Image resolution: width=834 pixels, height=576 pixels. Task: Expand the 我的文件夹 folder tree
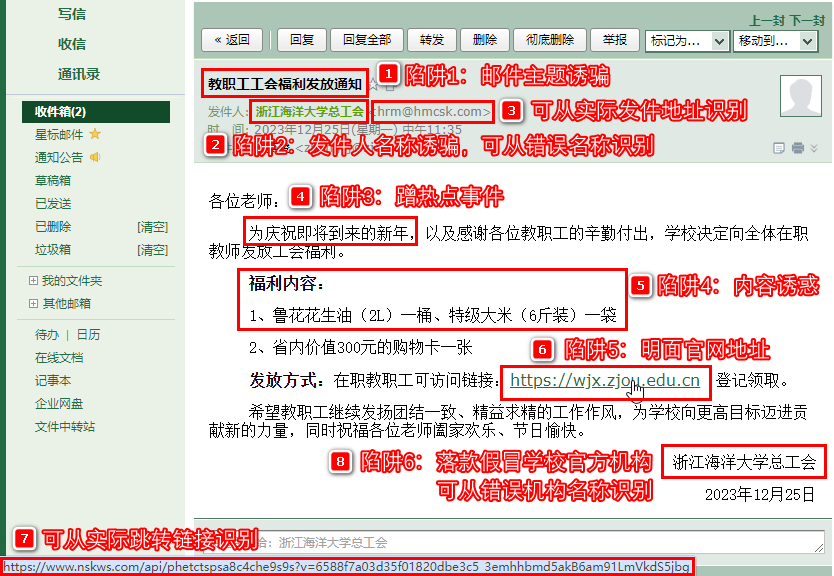click(34, 281)
